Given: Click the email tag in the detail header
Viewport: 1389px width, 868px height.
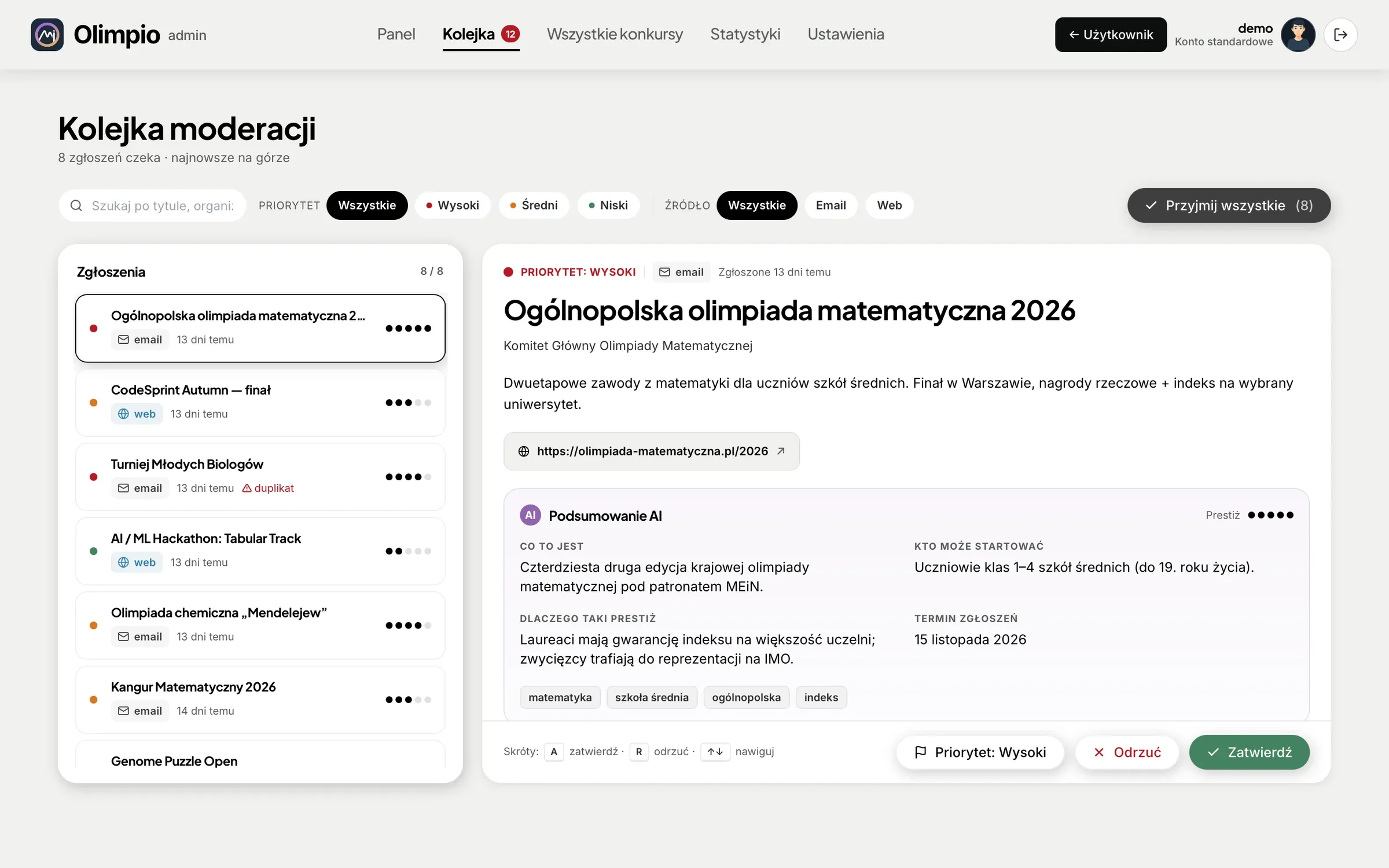Looking at the screenshot, I should [681, 272].
